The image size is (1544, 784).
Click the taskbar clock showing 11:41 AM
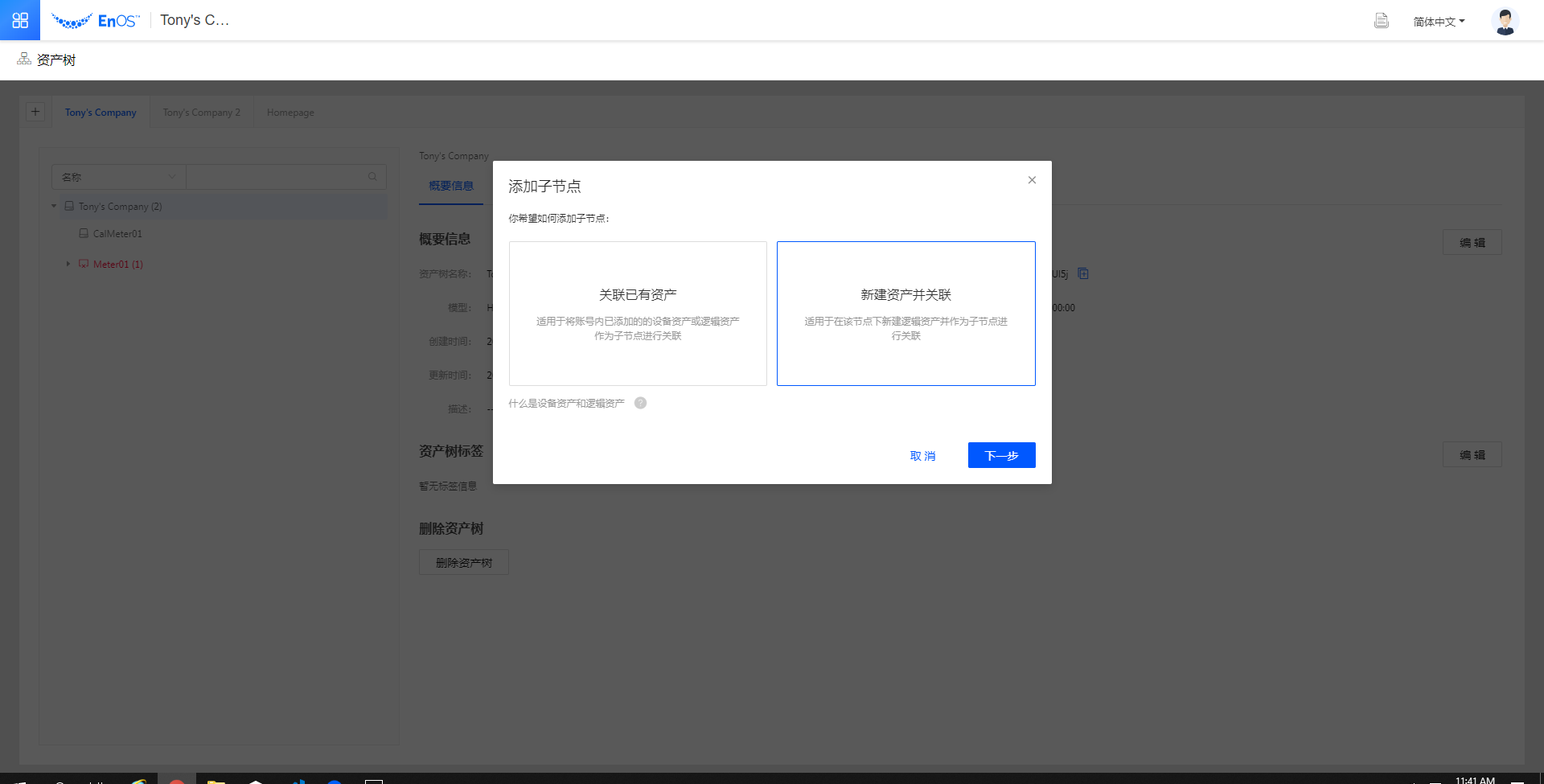[1475, 779]
